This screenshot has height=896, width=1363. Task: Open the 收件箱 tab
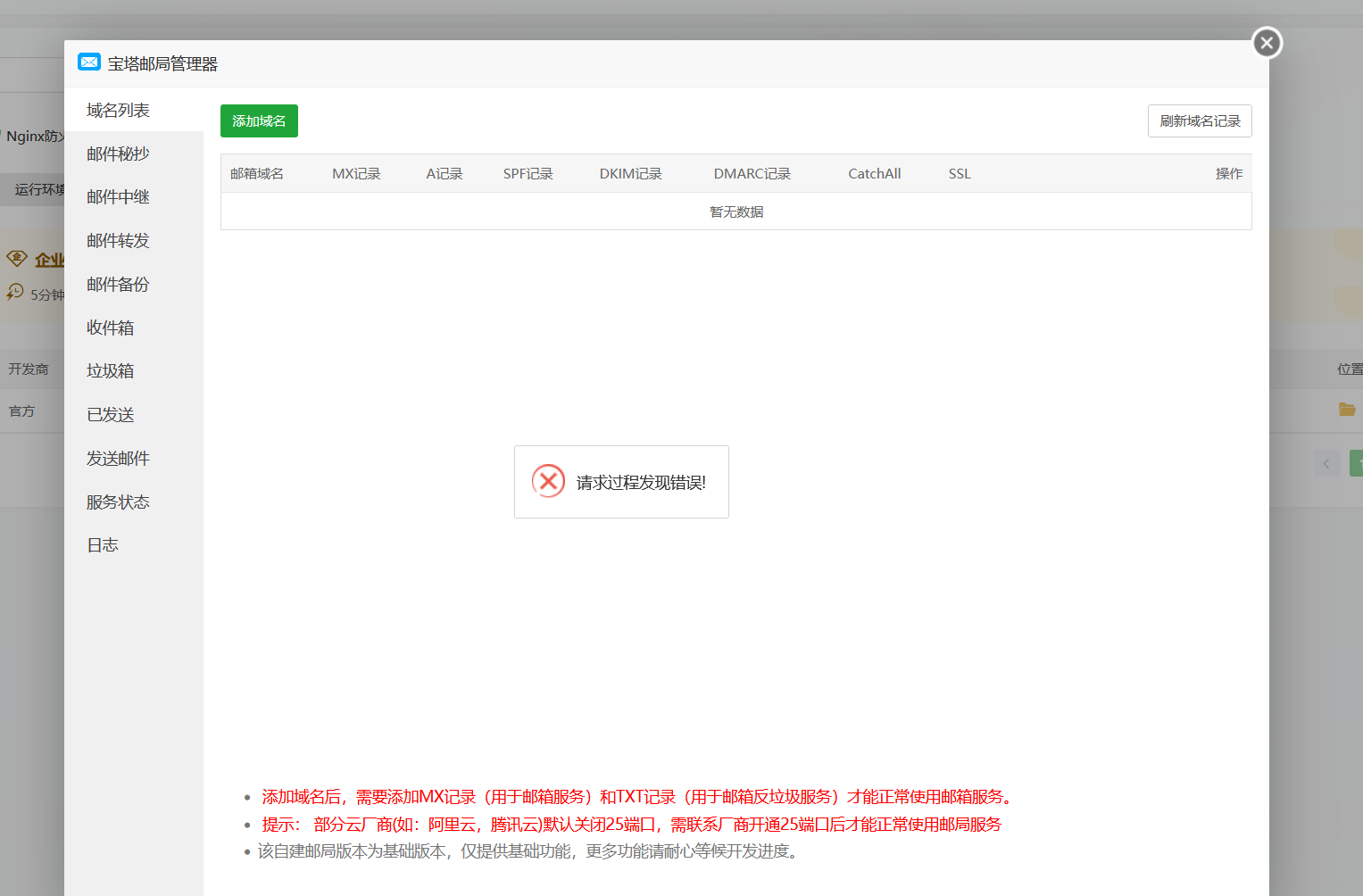tap(134, 328)
